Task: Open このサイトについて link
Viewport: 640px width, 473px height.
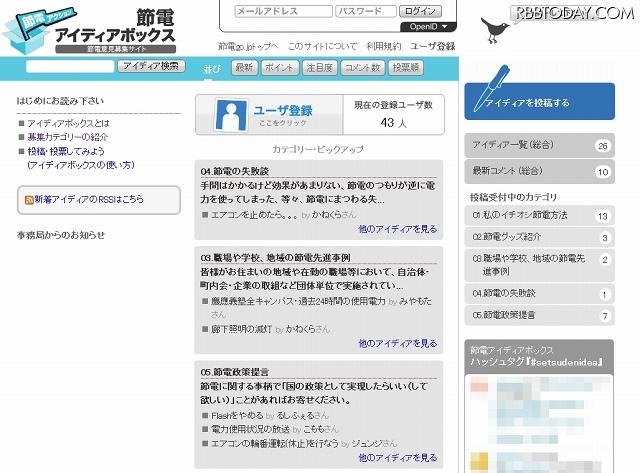Action: tap(322, 47)
